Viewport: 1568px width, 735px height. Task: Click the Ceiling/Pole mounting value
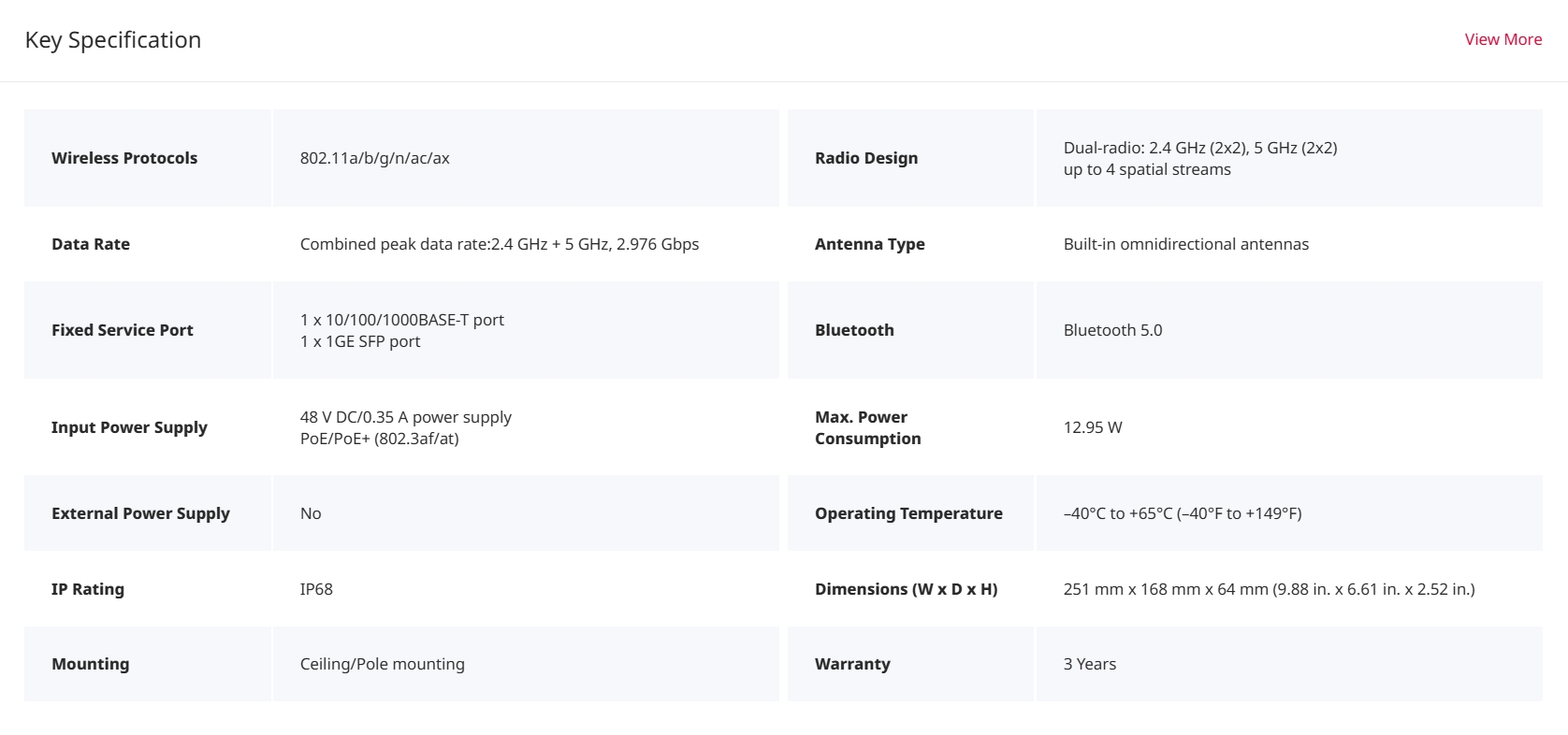coord(382,664)
